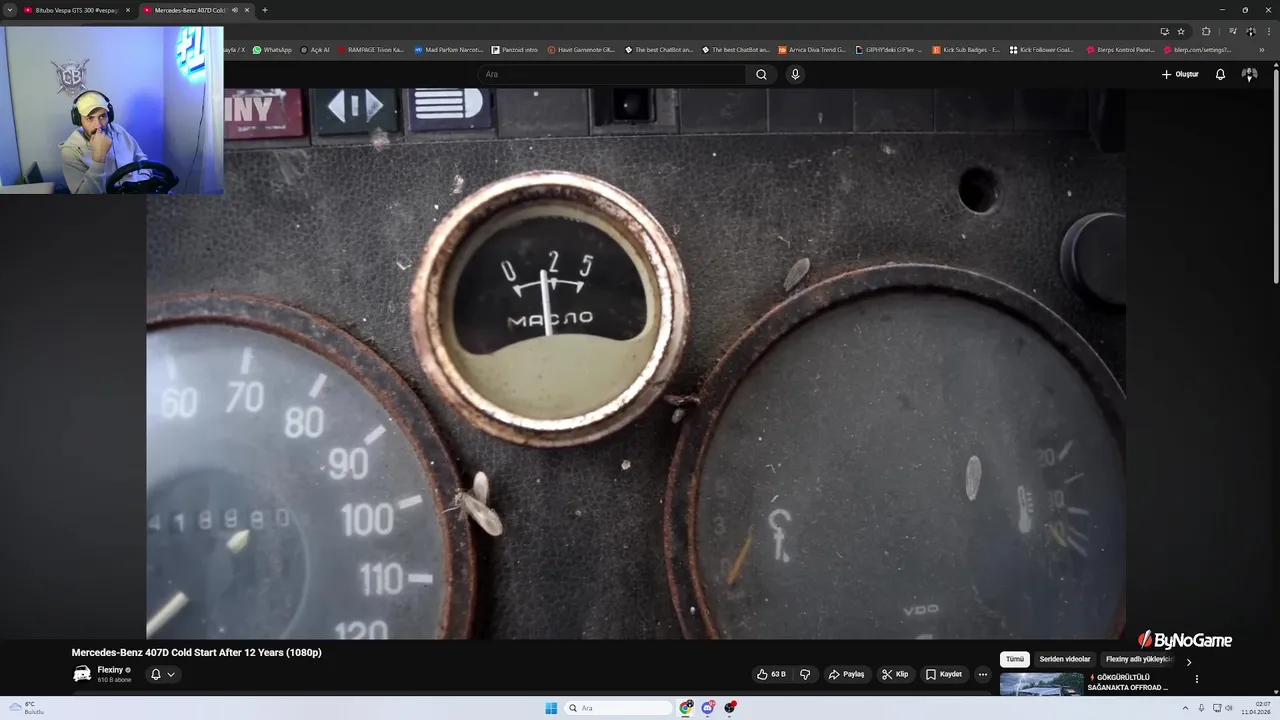Viewport: 1280px width, 720px height.
Task: Open the WhatsApp bookmark
Action: [x=272, y=49]
